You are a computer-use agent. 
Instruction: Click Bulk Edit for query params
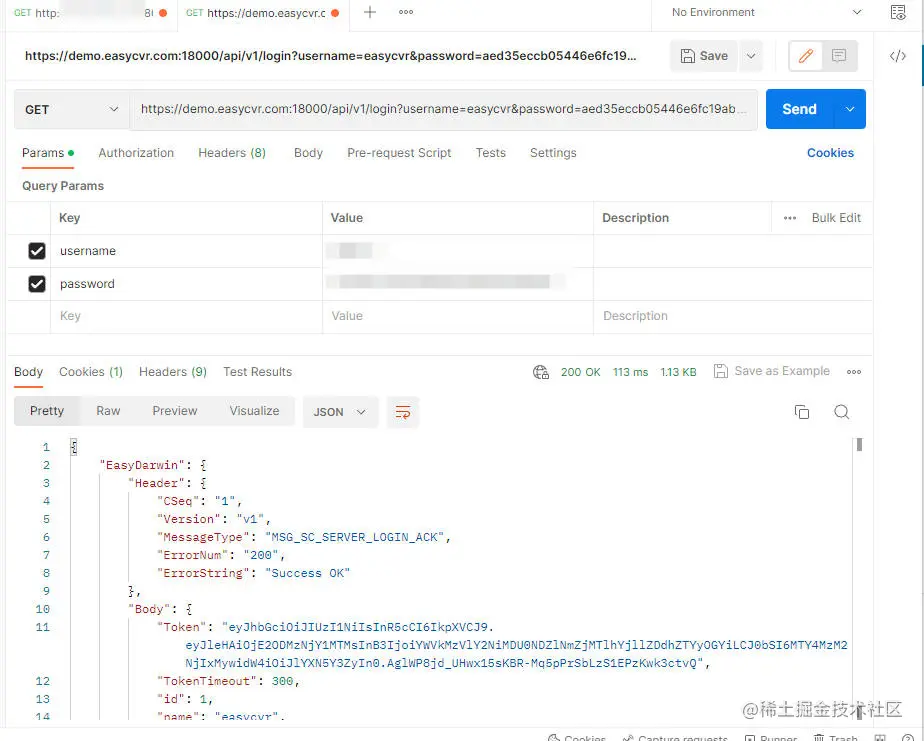(x=836, y=218)
